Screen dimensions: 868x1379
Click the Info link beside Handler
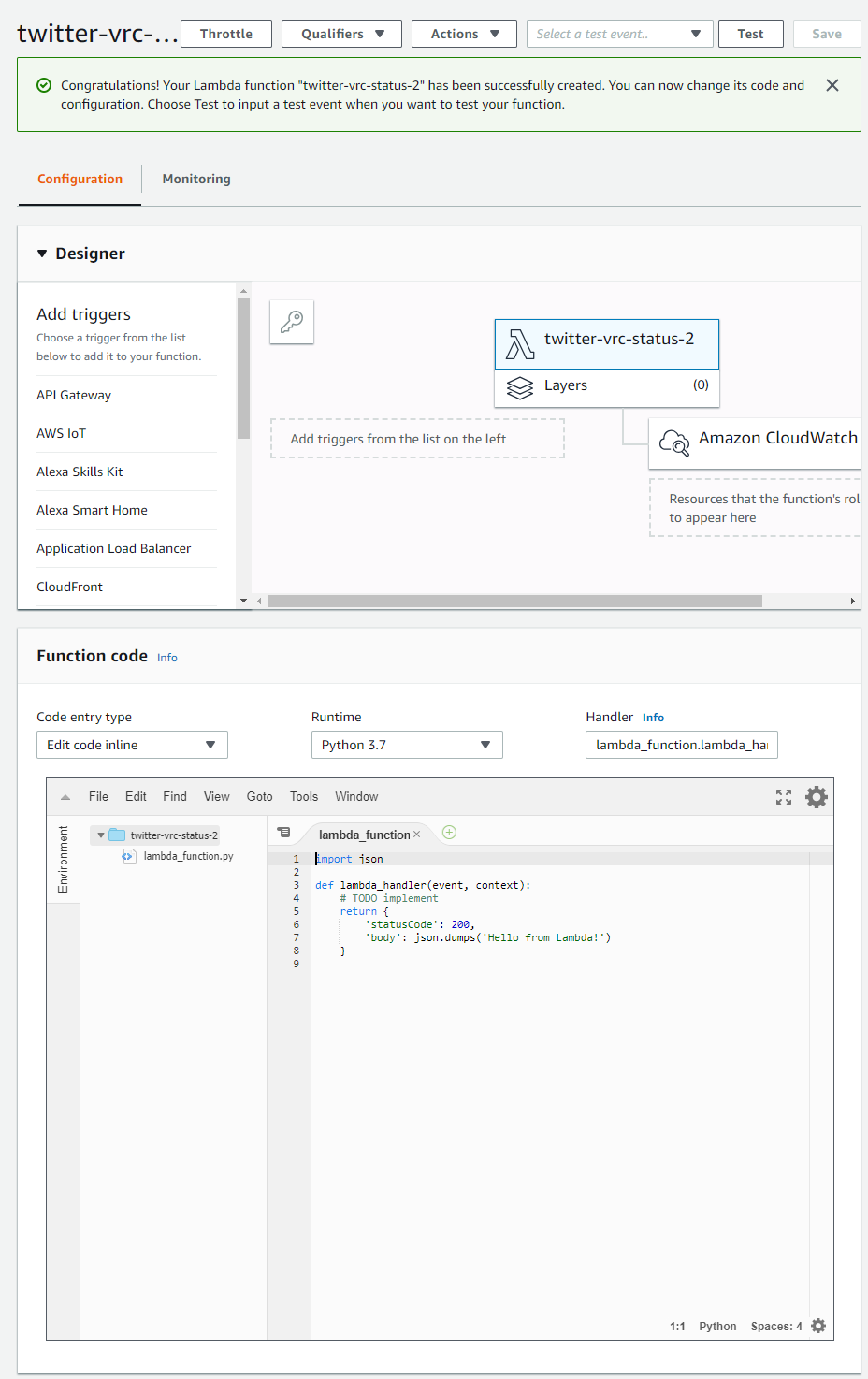(653, 717)
